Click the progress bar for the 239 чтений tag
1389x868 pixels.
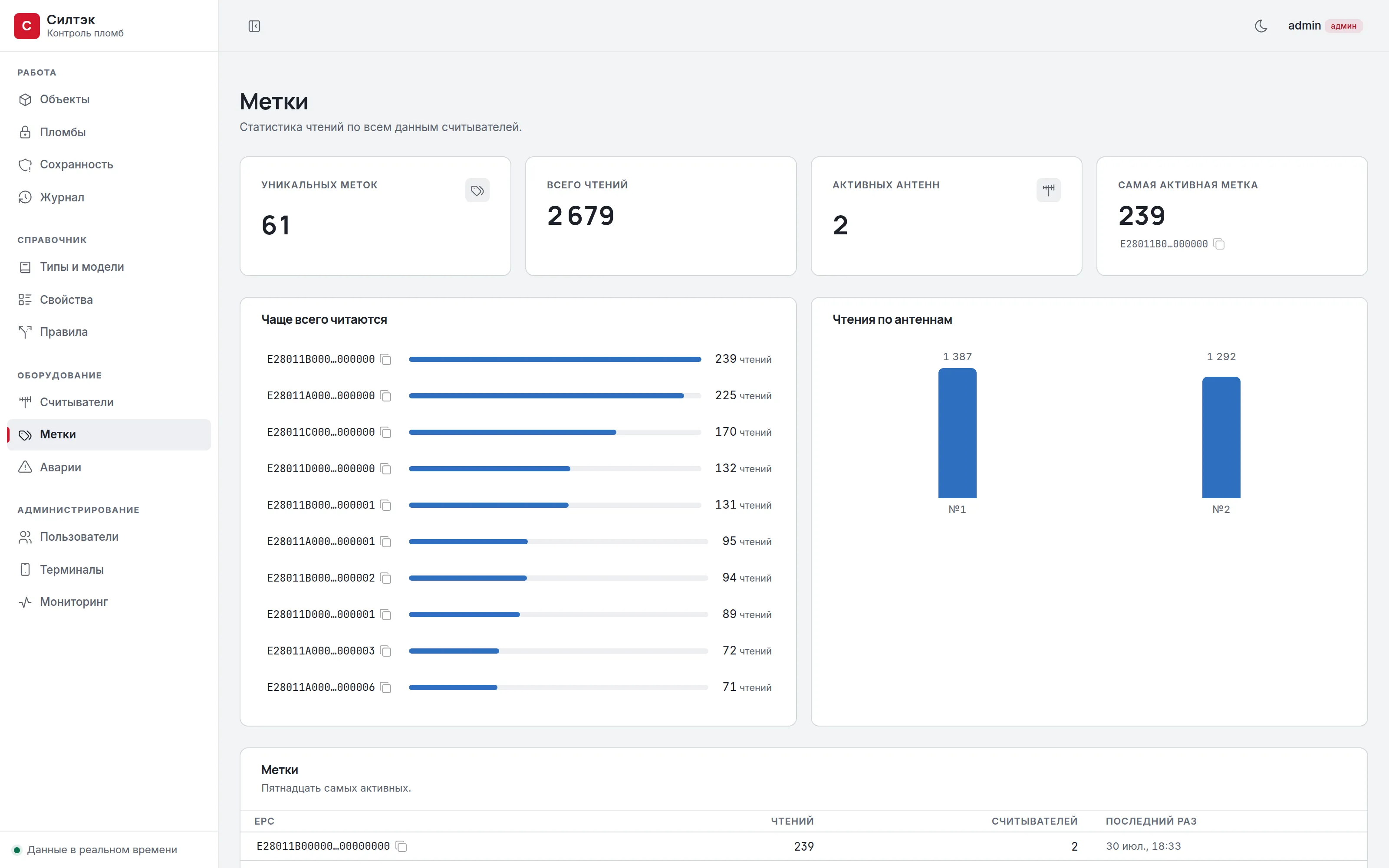[x=554, y=359]
